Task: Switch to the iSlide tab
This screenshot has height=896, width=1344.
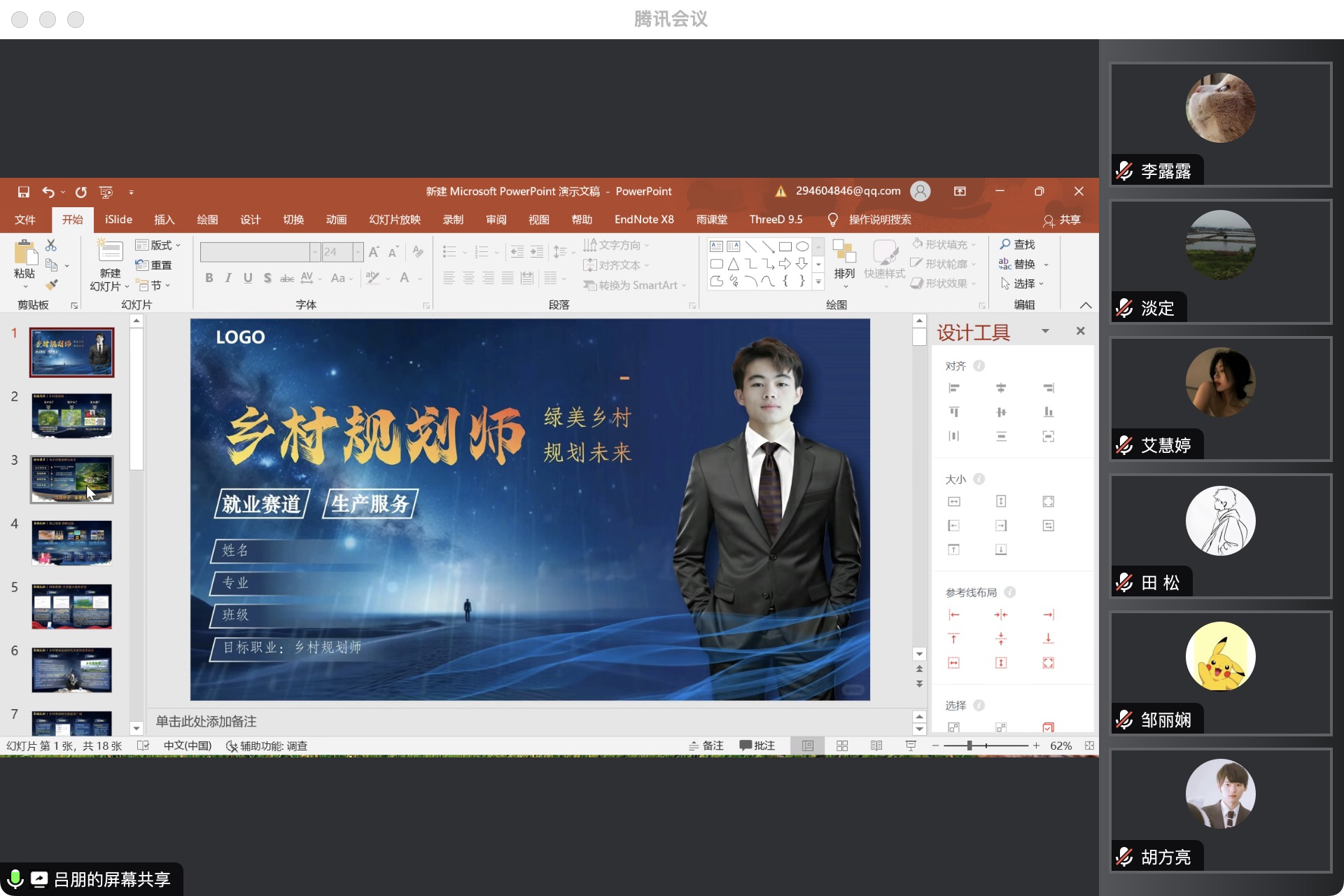Action: point(119,220)
